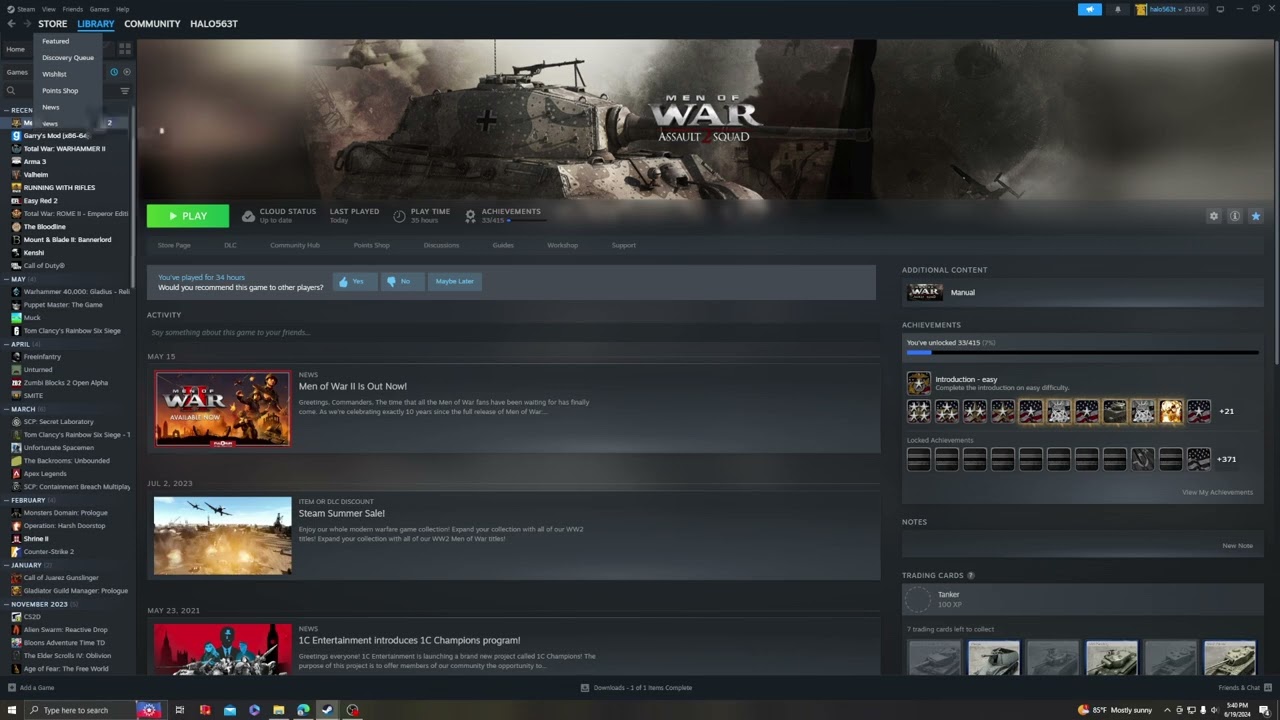Viewport: 1280px width, 720px height.
Task: Open the Workshop link
Action: pos(562,245)
